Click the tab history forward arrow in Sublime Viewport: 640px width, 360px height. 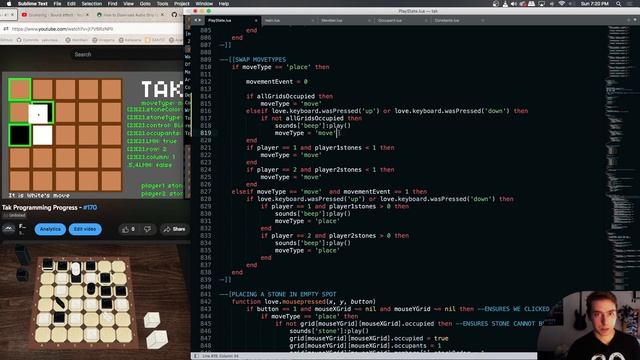click(200, 20)
